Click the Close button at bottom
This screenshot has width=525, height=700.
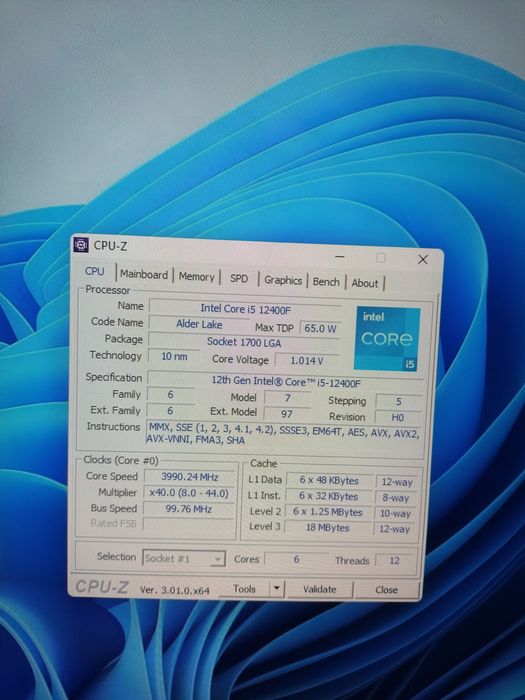(x=387, y=589)
